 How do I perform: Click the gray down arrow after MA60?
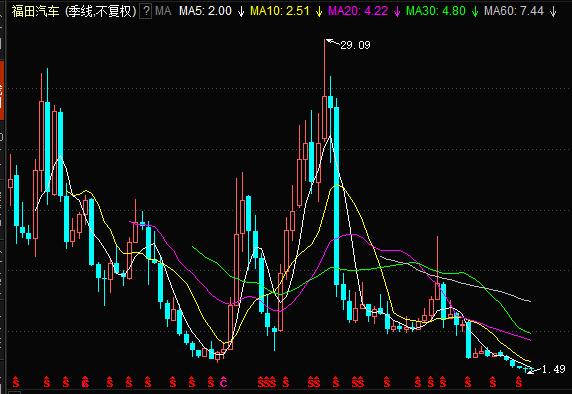(553, 12)
